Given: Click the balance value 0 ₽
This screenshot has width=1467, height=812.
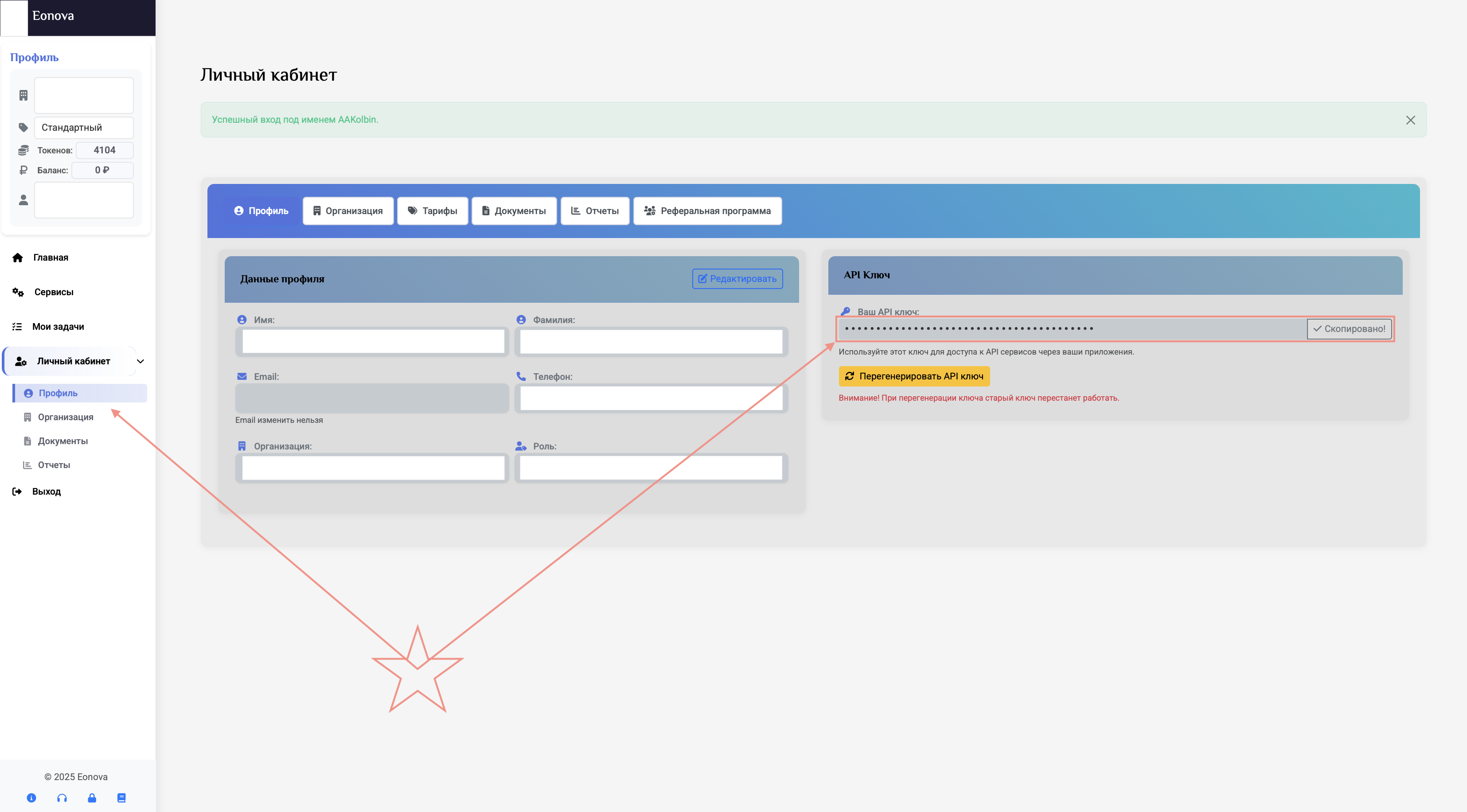Looking at the screenshot, I should 102,170.
